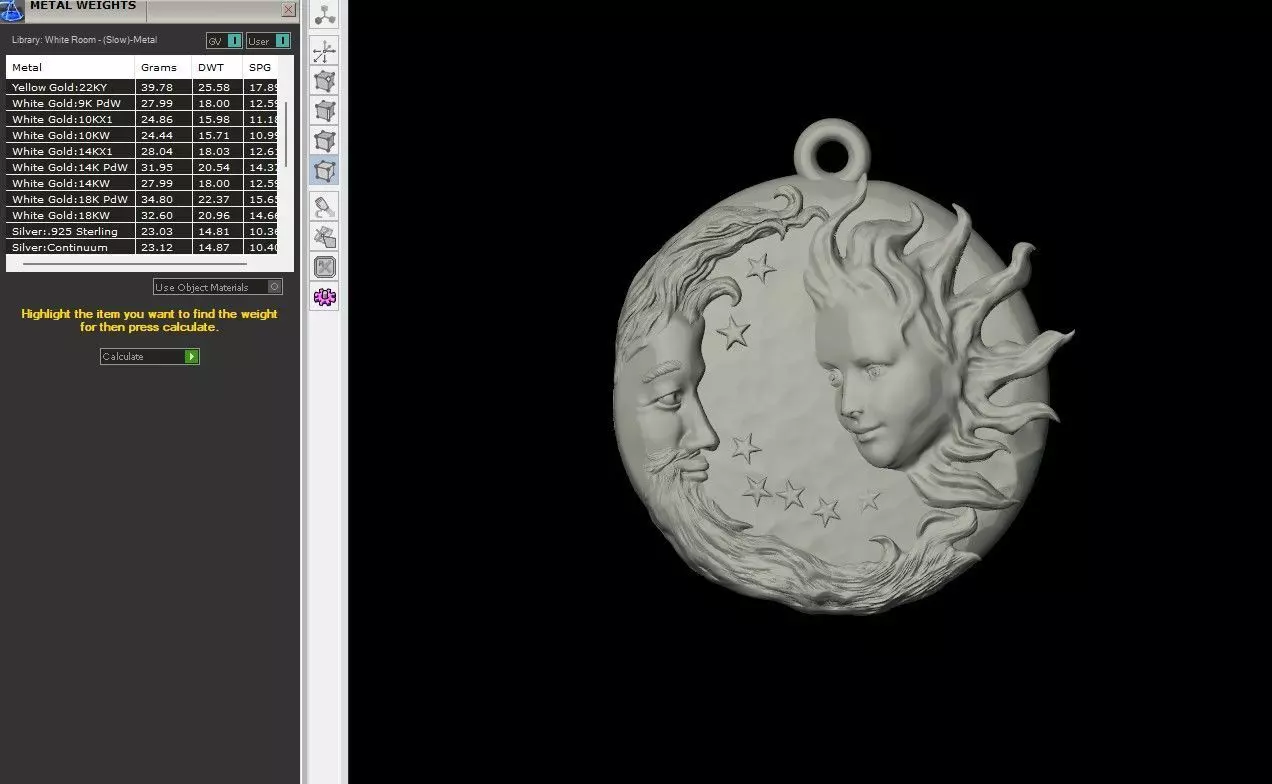Click the DWT column header
Viewport: 1272px width, 784px height.
coord(218,67)
